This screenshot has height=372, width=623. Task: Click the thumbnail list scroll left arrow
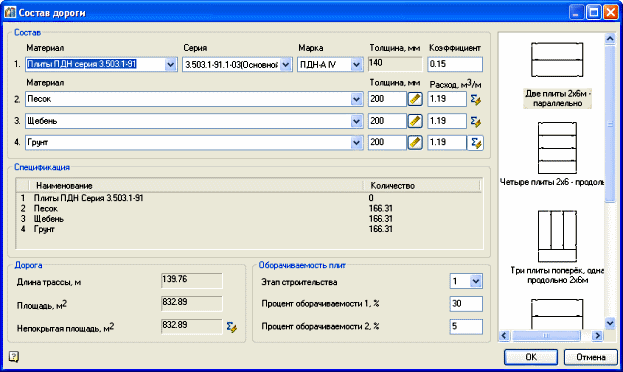pyautogui.click(x=504, y=336)
